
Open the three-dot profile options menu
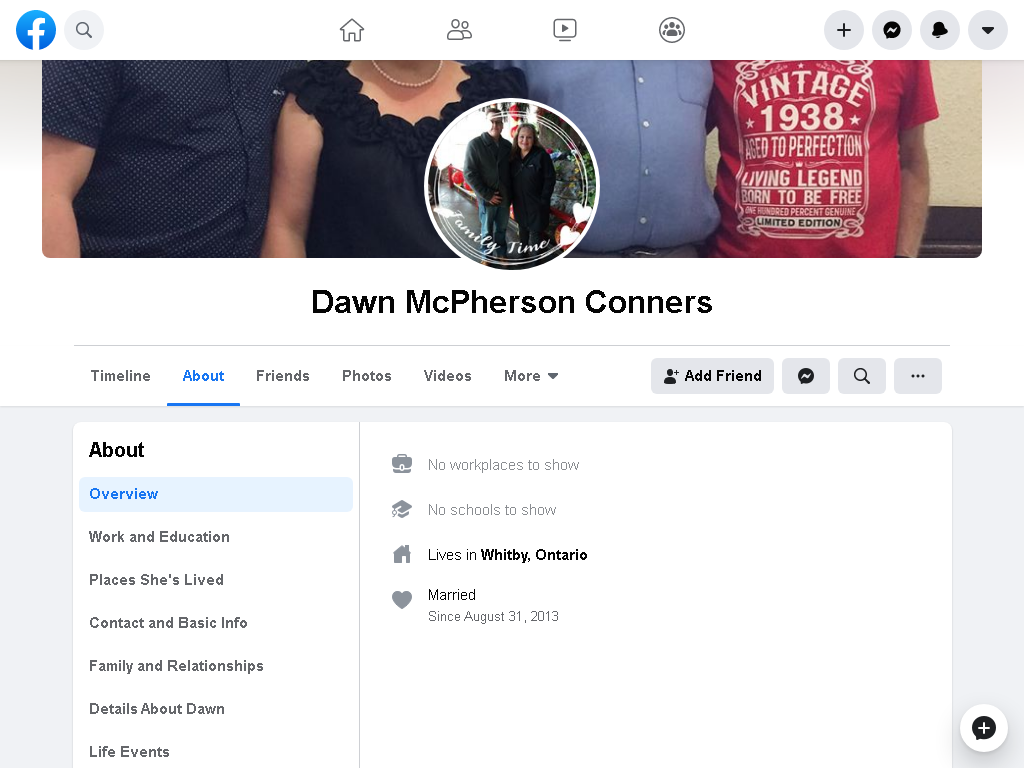point(918,376)
